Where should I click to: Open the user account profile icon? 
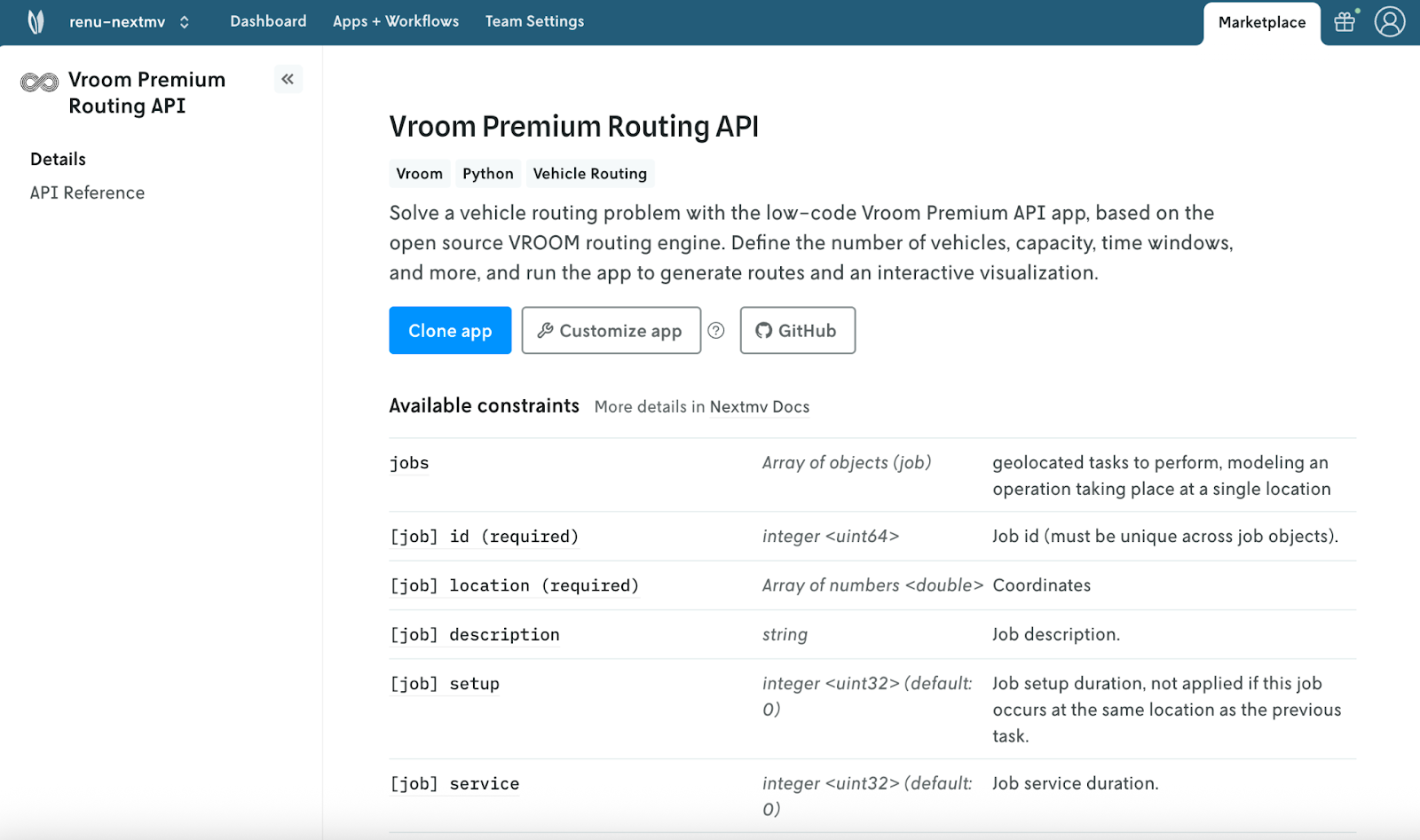tap(1389, 22)
